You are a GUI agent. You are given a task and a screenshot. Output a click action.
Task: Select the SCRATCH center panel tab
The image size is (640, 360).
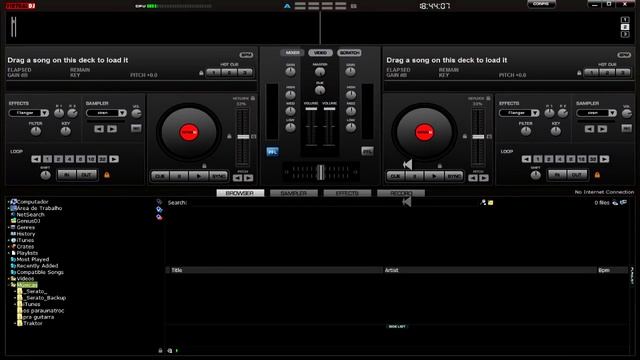point(349,53)
